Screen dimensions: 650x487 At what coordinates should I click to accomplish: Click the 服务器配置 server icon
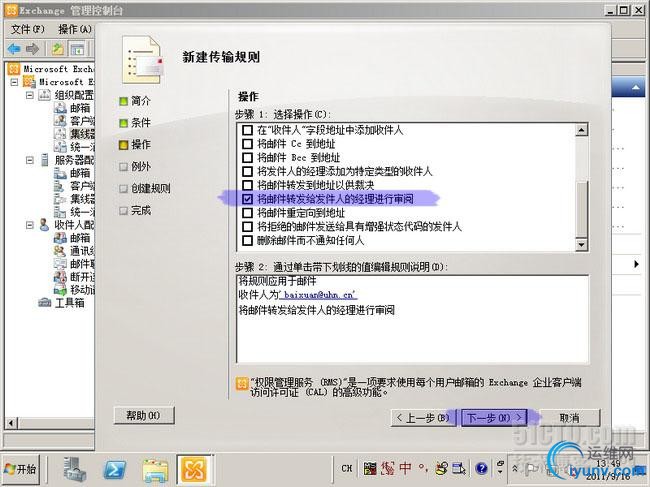pos(44,160)
